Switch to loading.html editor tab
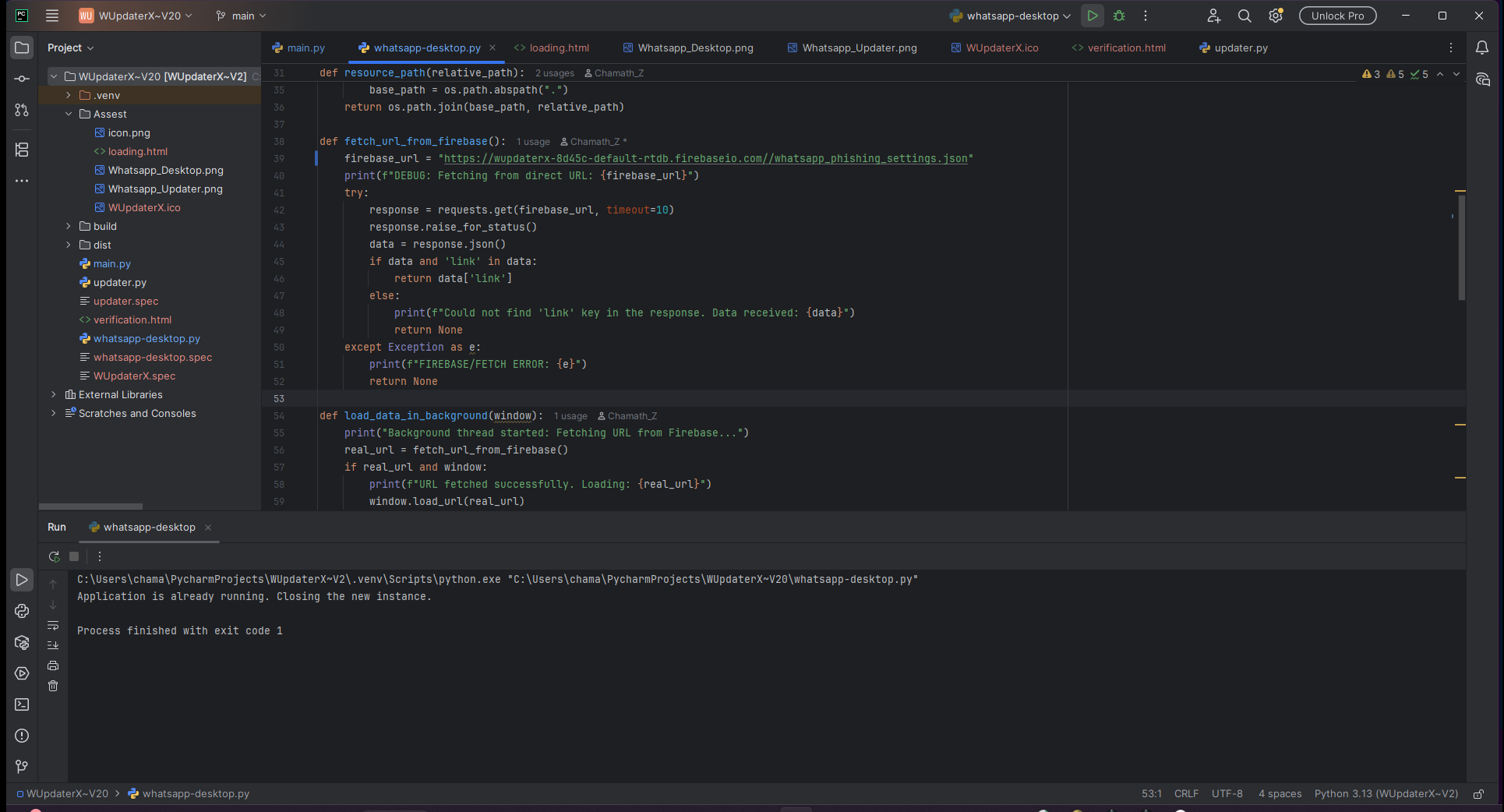The image size is (1504, 812). pyautogui.click(x=552, y=48)
